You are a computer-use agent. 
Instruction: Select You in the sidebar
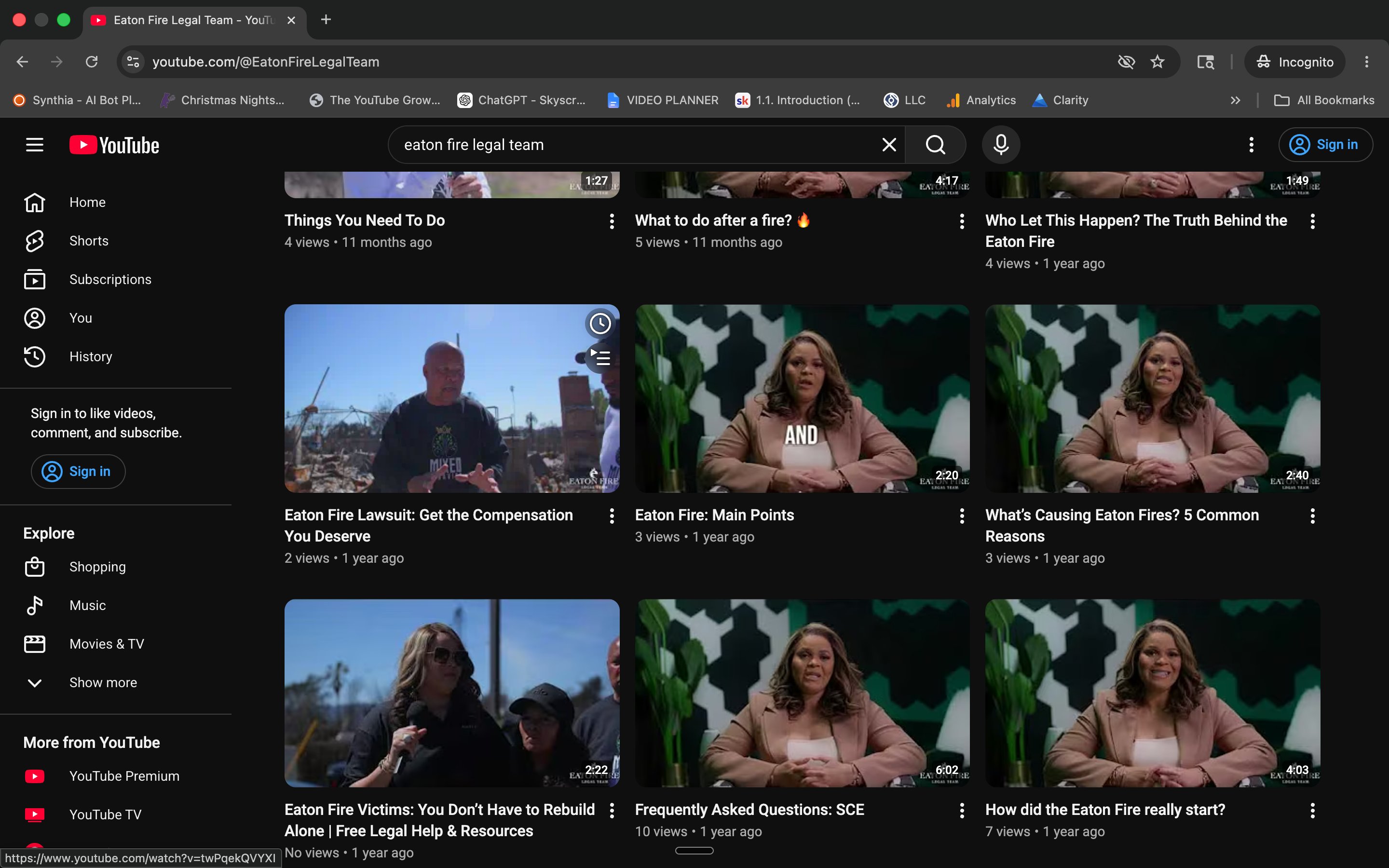click(116, 318)
